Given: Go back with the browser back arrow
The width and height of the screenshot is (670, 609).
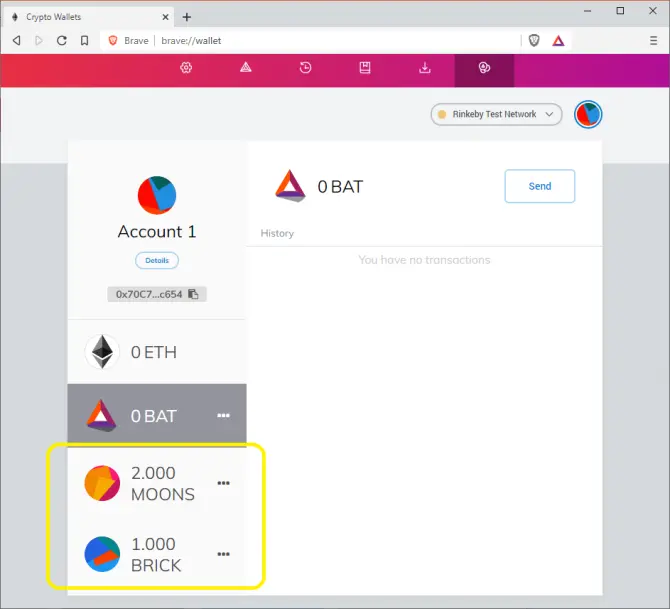Looking at the screenshot, I should [16, 41].
